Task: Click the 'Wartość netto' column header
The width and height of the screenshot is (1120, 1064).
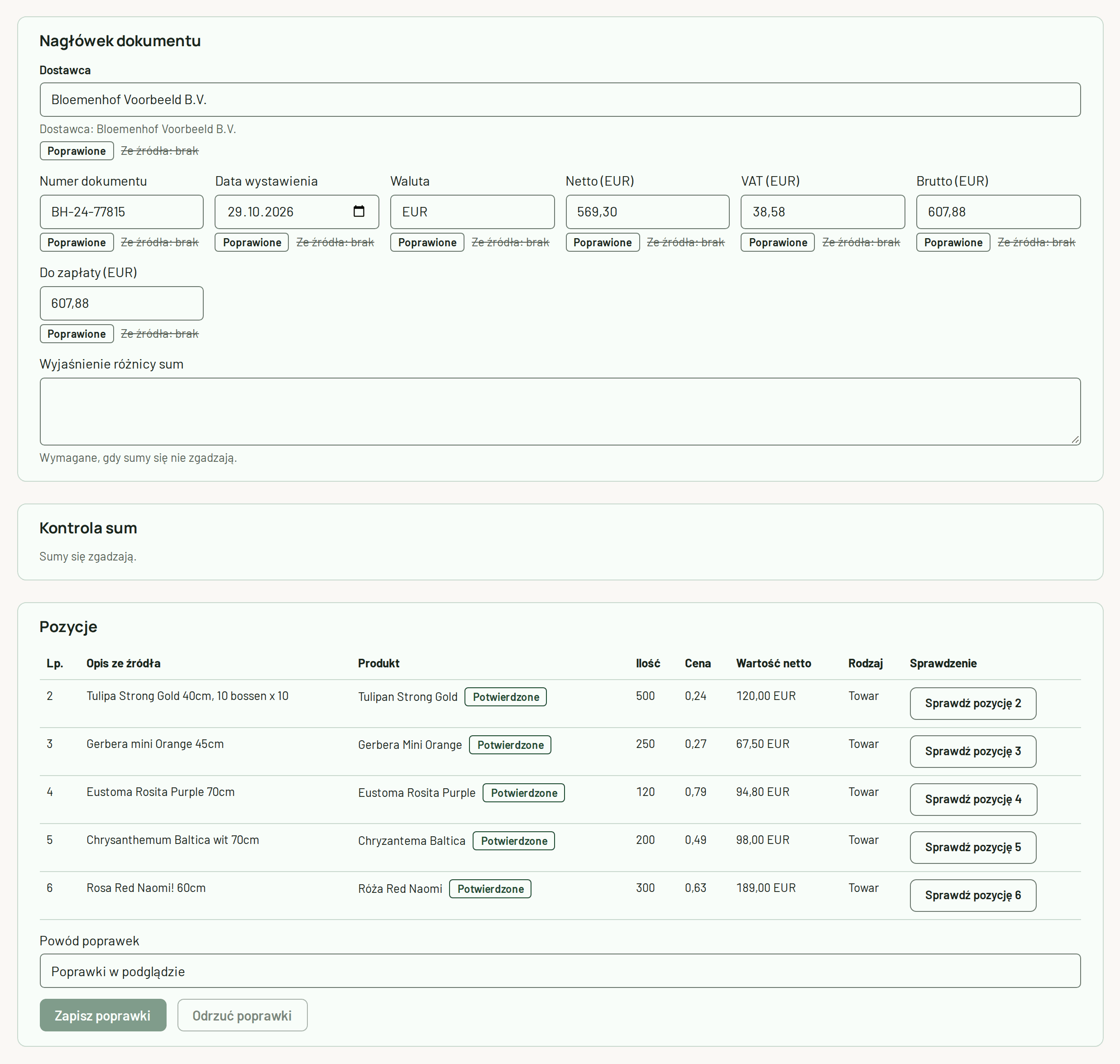Action: pyautogui.click(x=774, y=663)
